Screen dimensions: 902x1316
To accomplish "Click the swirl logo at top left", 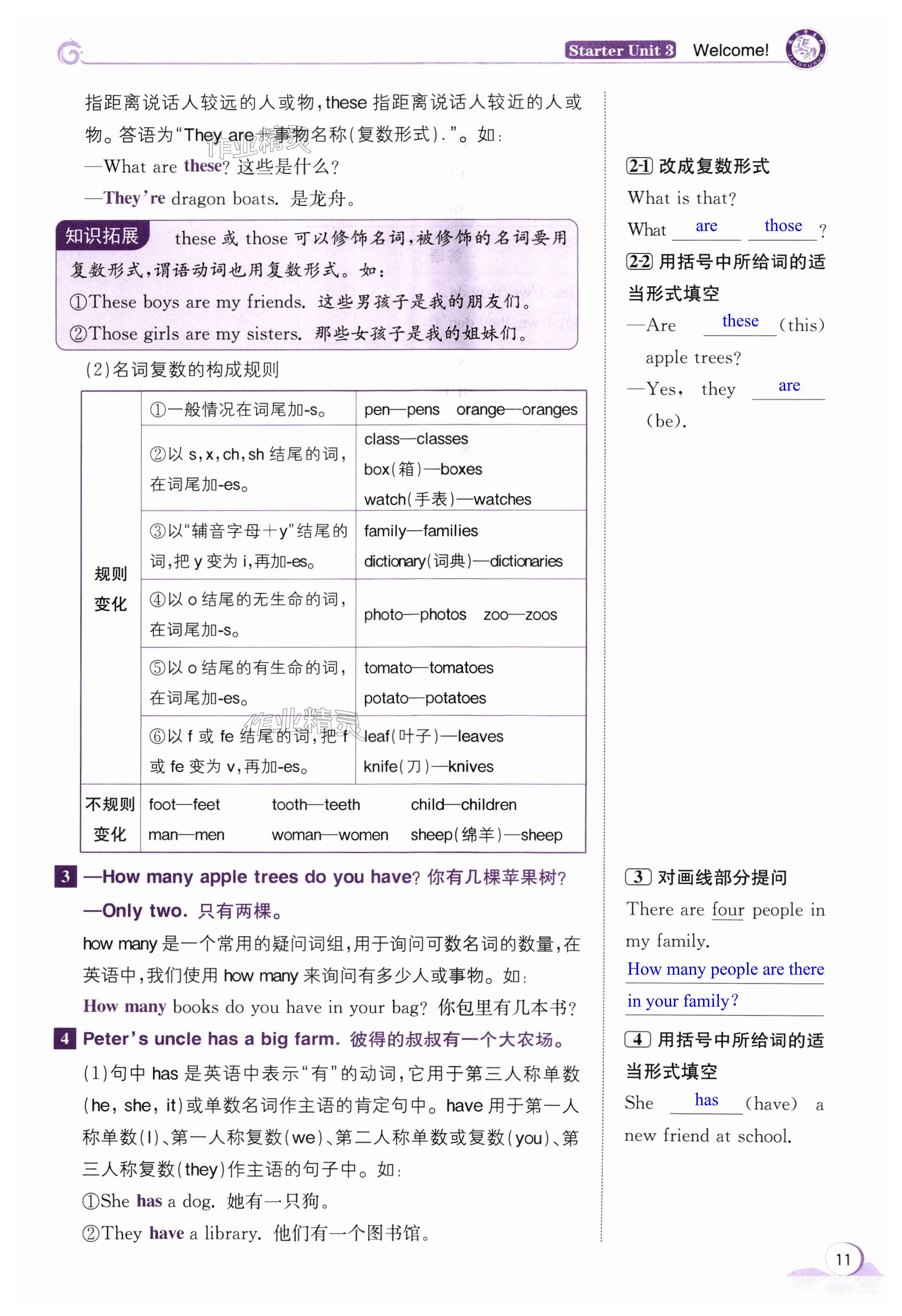I will (x=69, y=52).
